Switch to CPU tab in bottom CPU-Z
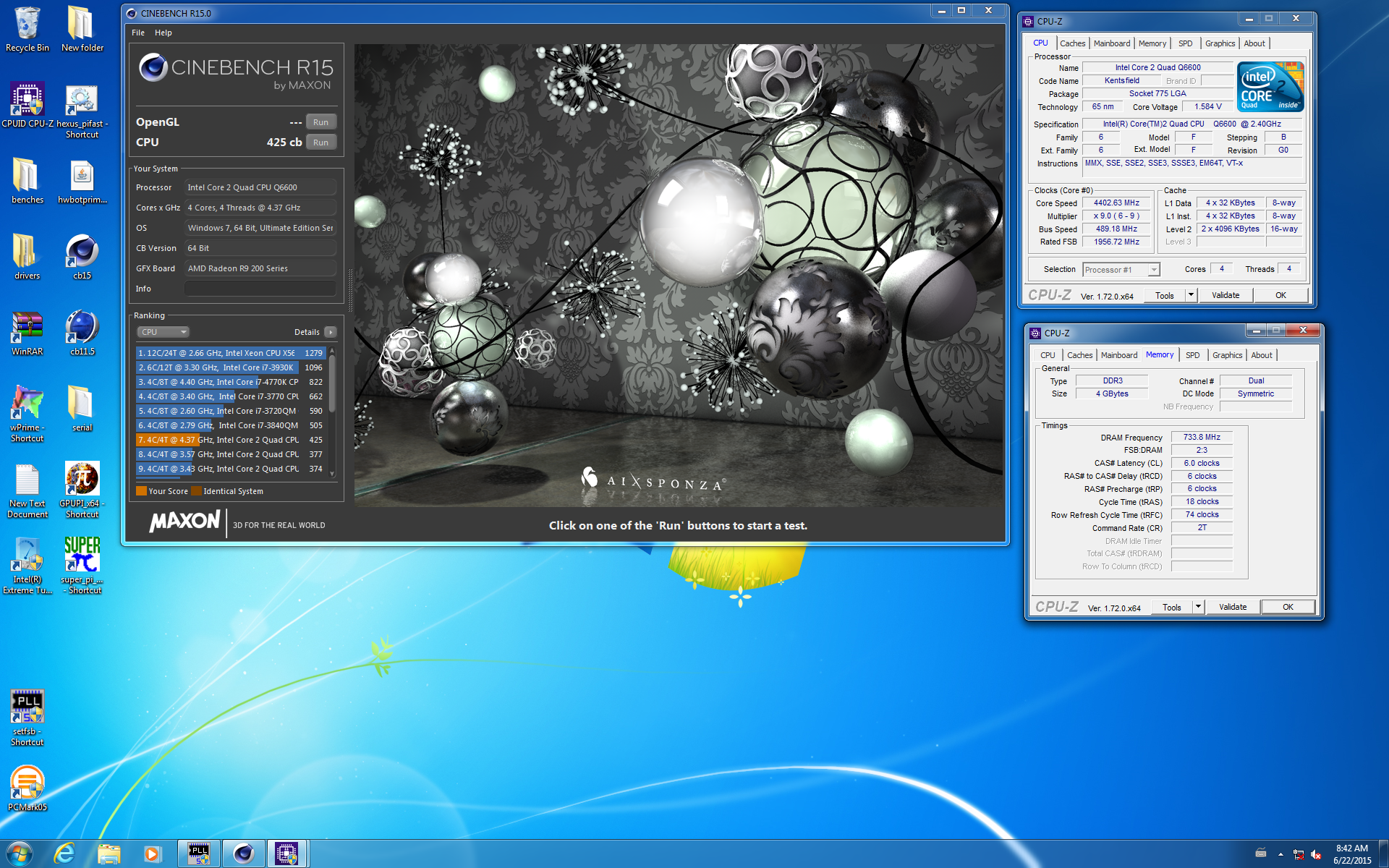This screenshot has width=1389, height=868. click(1048, 355)
